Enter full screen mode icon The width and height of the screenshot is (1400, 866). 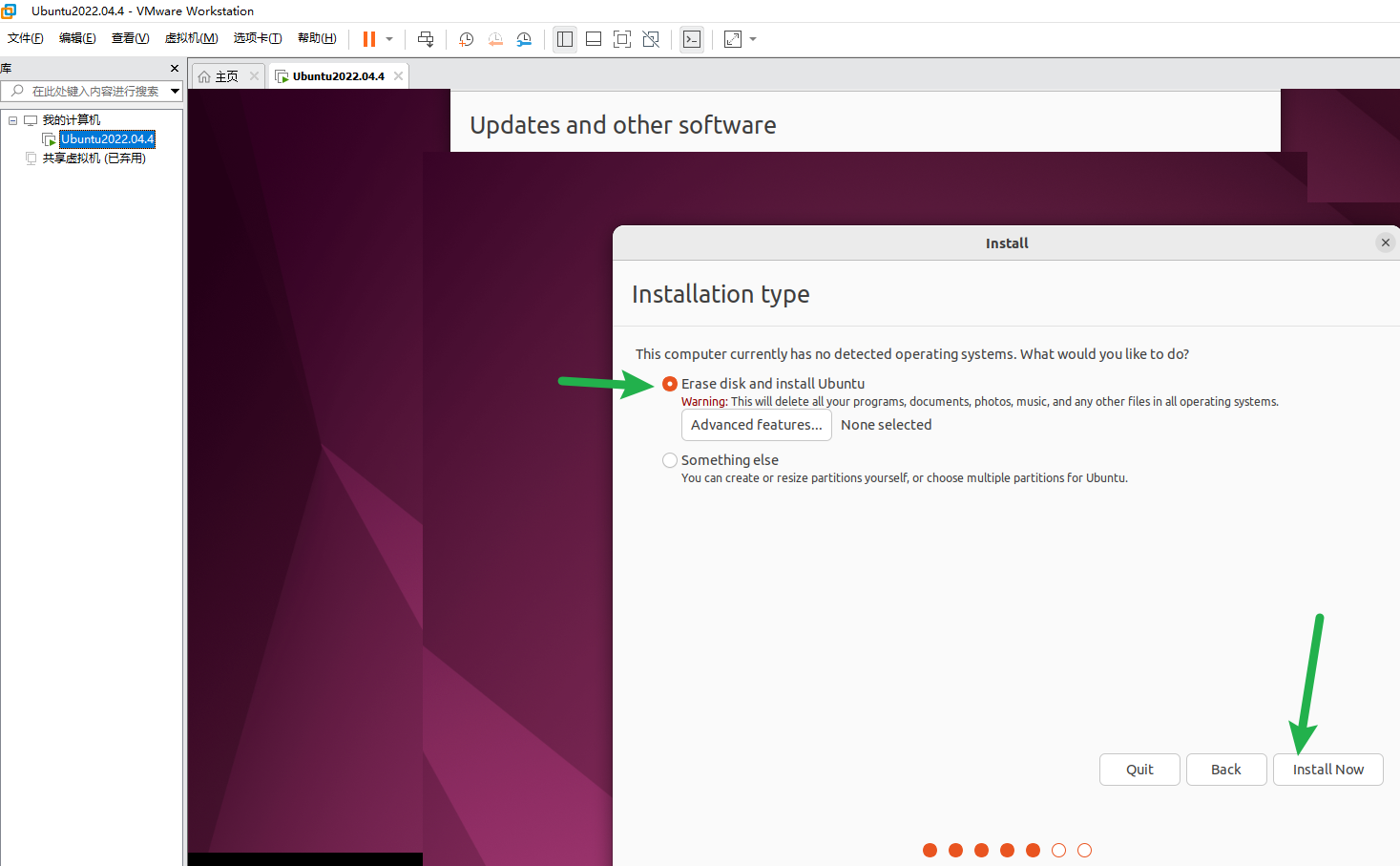pos(622,39)
